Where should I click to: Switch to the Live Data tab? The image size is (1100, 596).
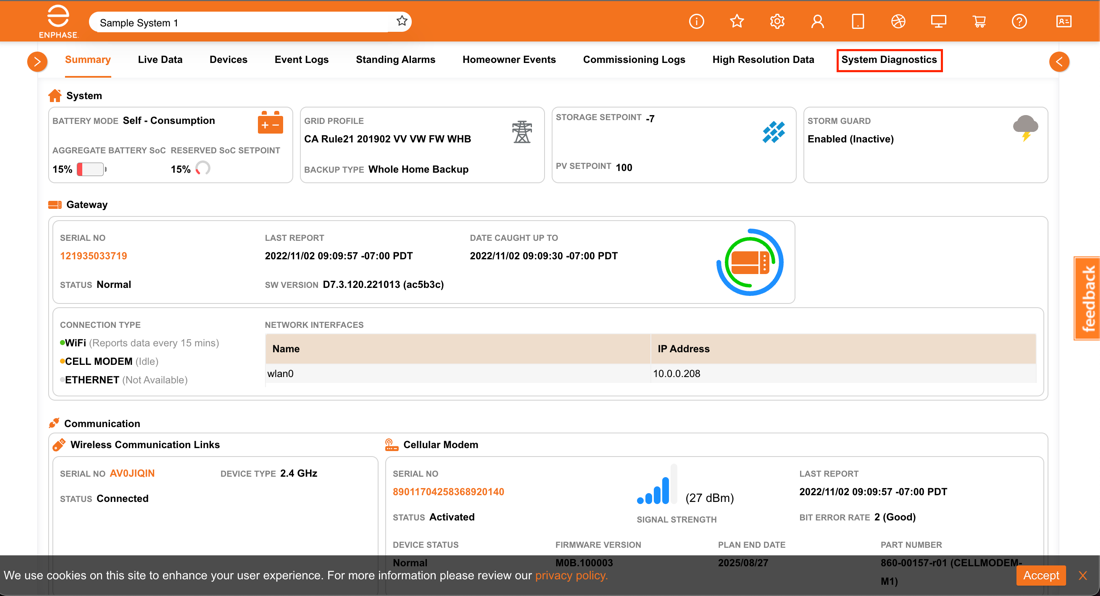[160, 60]
